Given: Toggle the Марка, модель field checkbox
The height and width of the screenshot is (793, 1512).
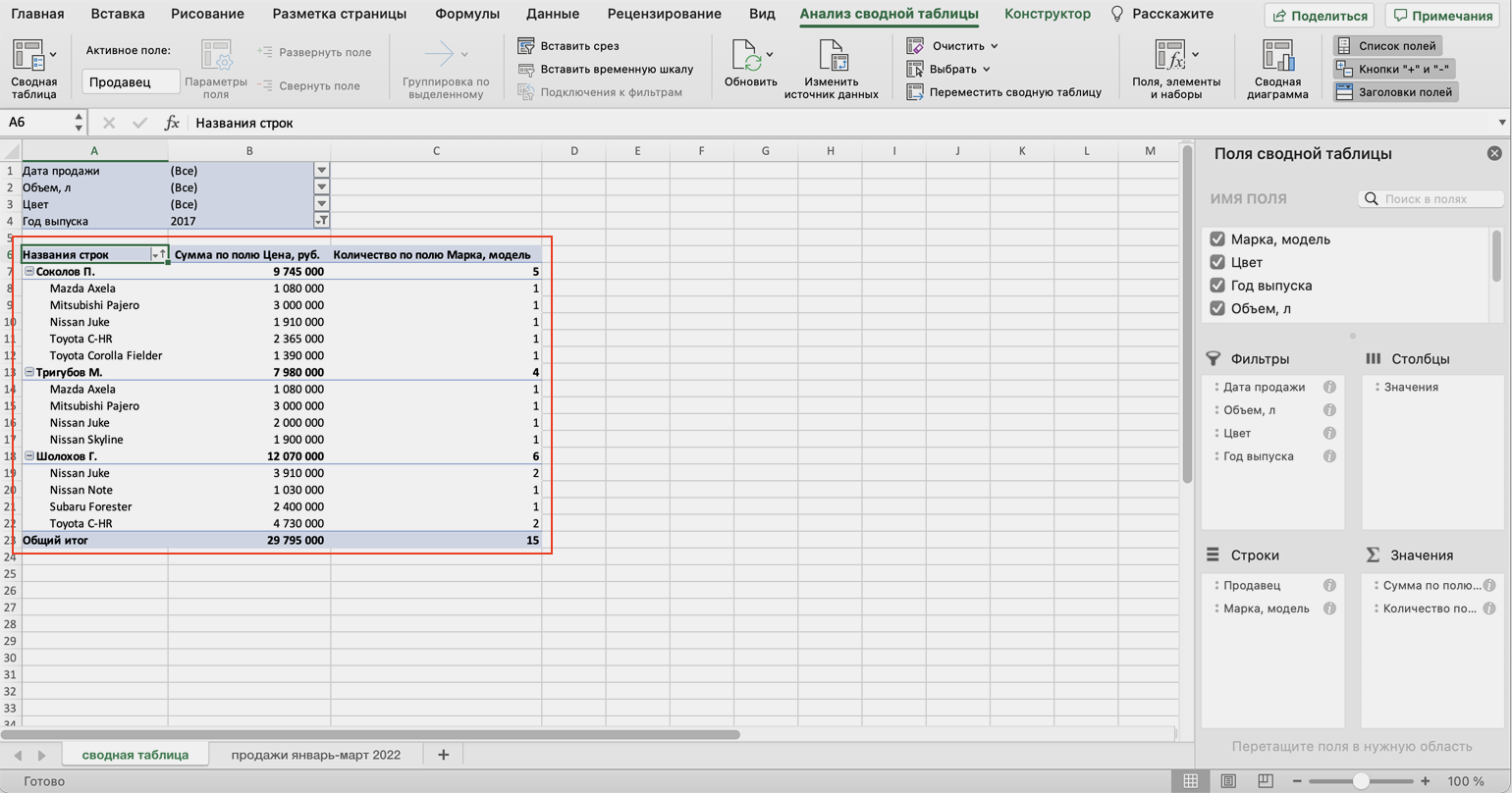Looking at the screenshot, I should [1217, 239].
